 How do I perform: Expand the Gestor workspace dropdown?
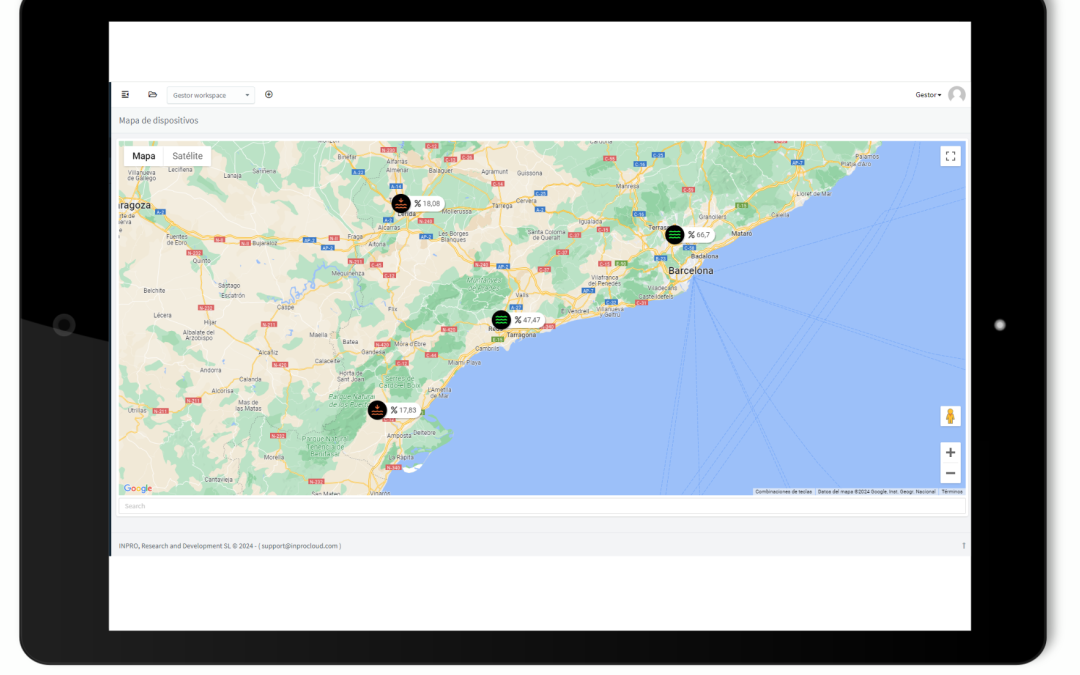pyautogui.click(x=211, y=95)
